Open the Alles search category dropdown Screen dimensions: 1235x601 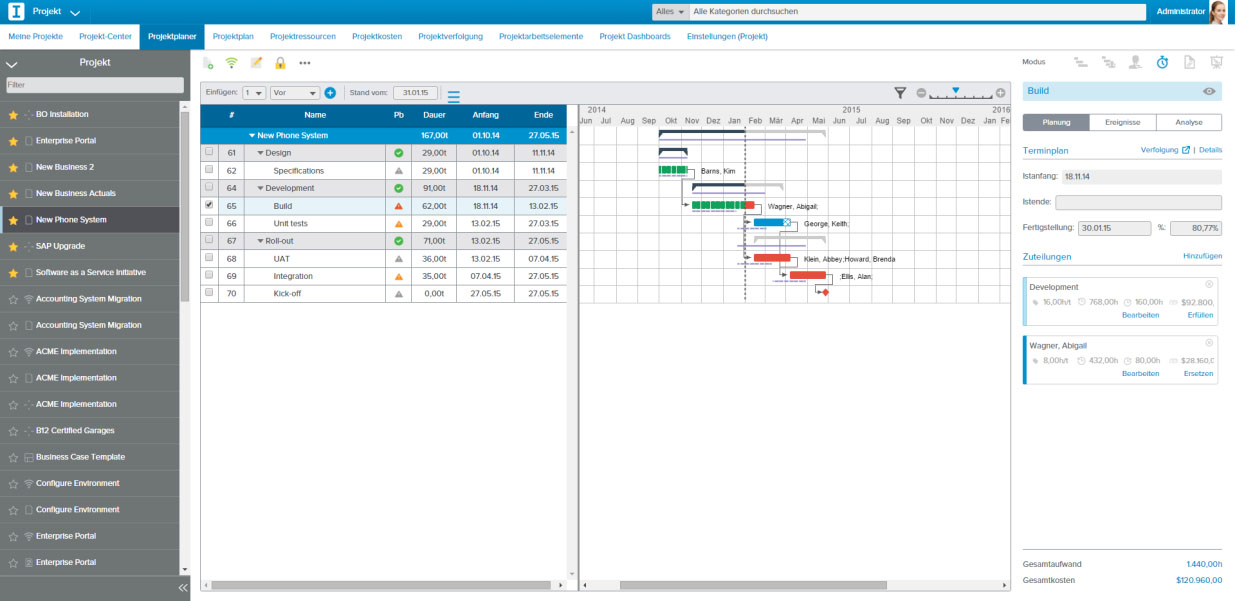coord(670,12)
